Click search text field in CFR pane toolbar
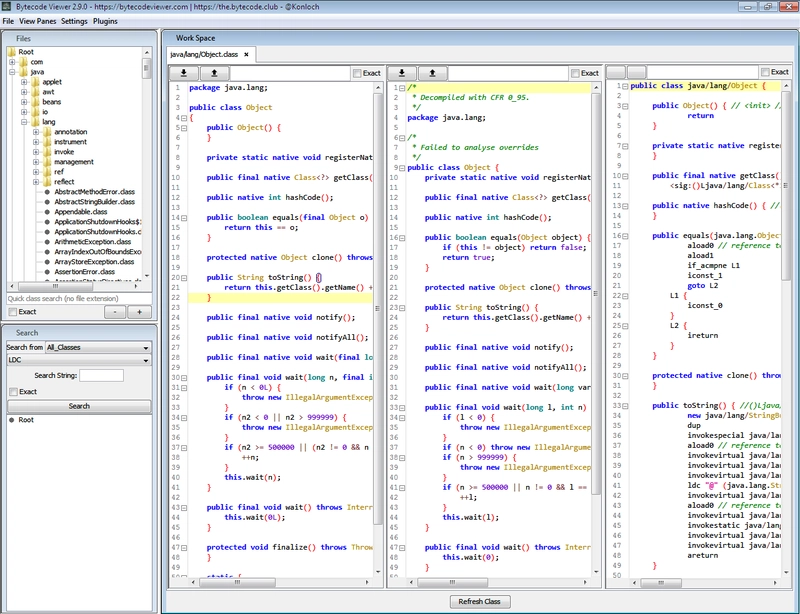 coord(508,73)
